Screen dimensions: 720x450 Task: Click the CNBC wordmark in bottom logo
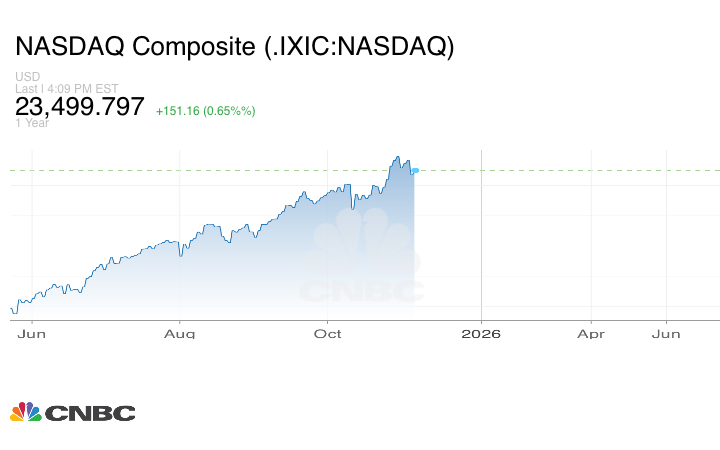89,413
